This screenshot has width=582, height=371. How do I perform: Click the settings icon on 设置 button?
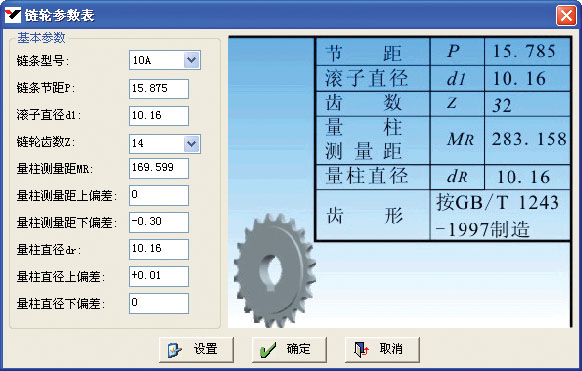[x=174, y=350]
